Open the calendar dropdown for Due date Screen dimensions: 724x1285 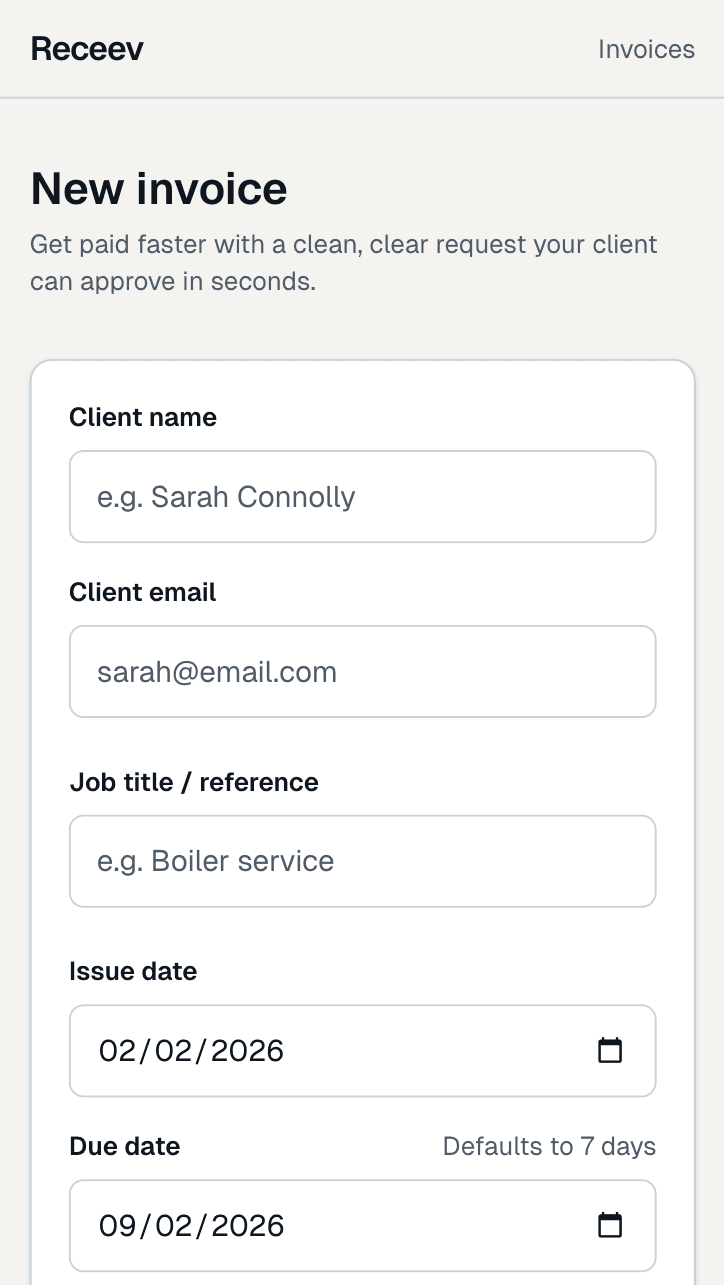click(612, 1224)
